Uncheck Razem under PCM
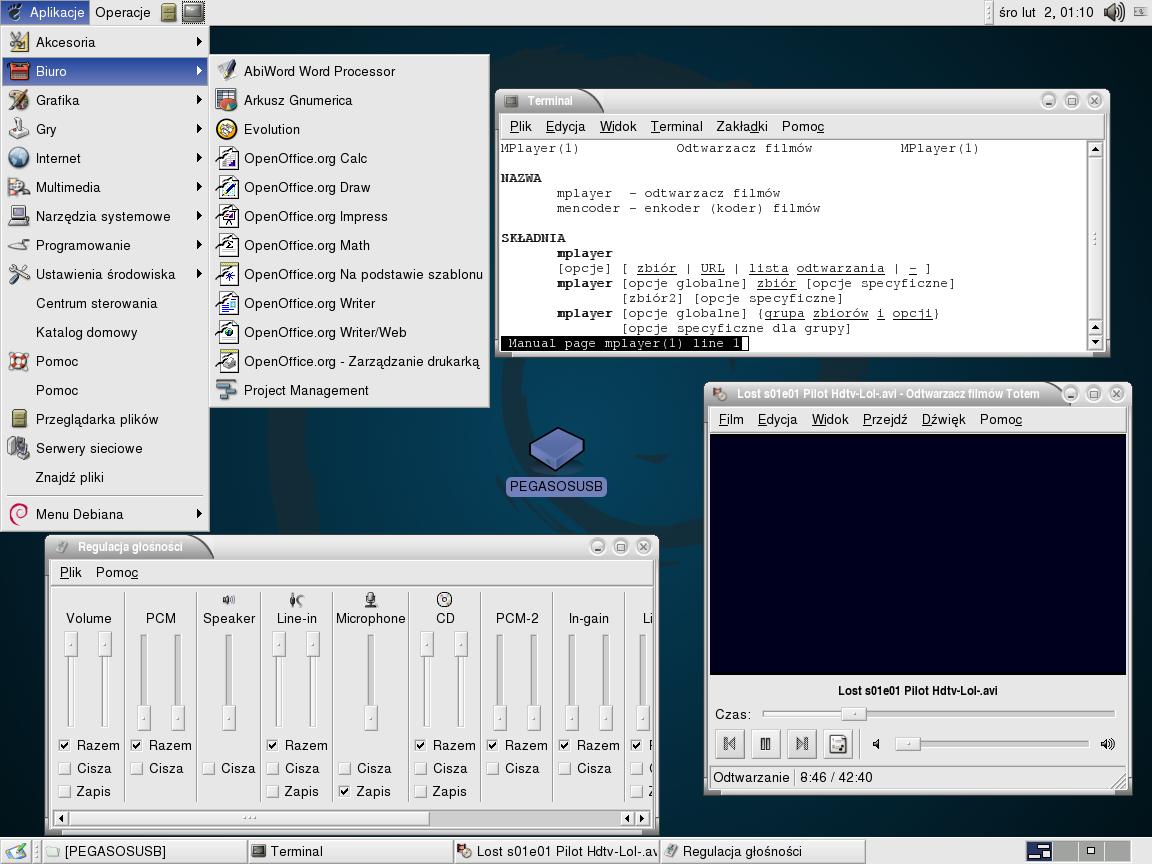Viewport: 1152px width, 864px height. click(x=137, y=745)
